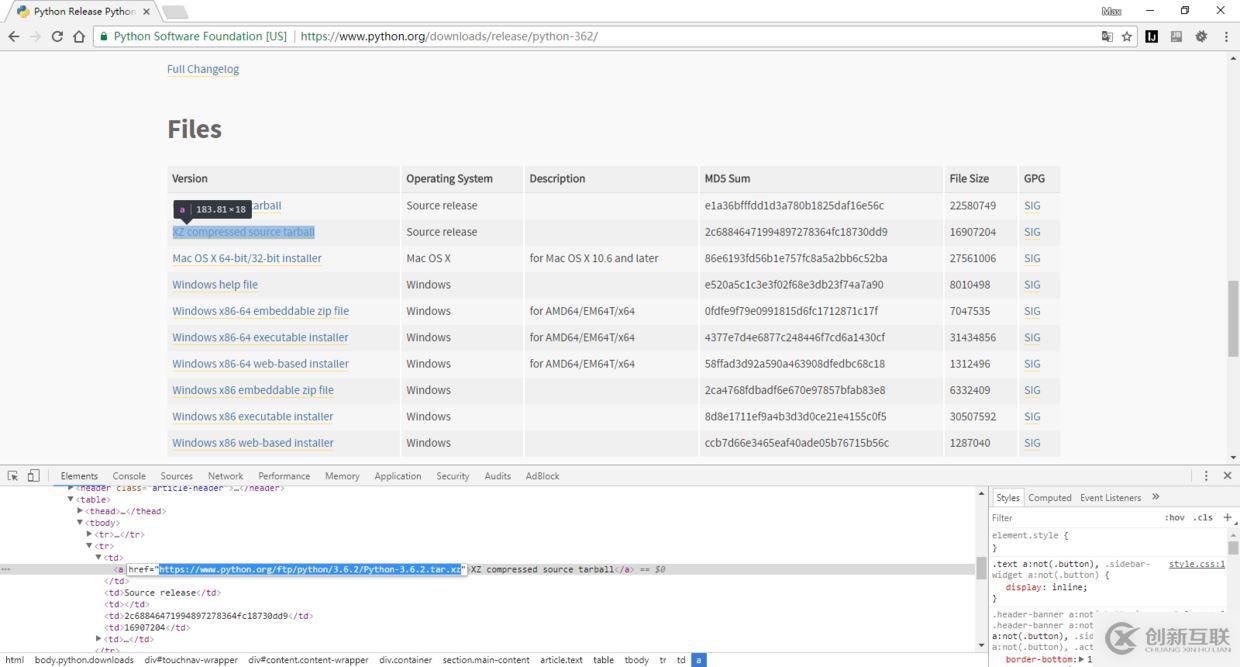This screenshot has width=1240, height=667.
Task: Show more Styles sidebar tabs chevron
Action: [x=1156, y=497]
